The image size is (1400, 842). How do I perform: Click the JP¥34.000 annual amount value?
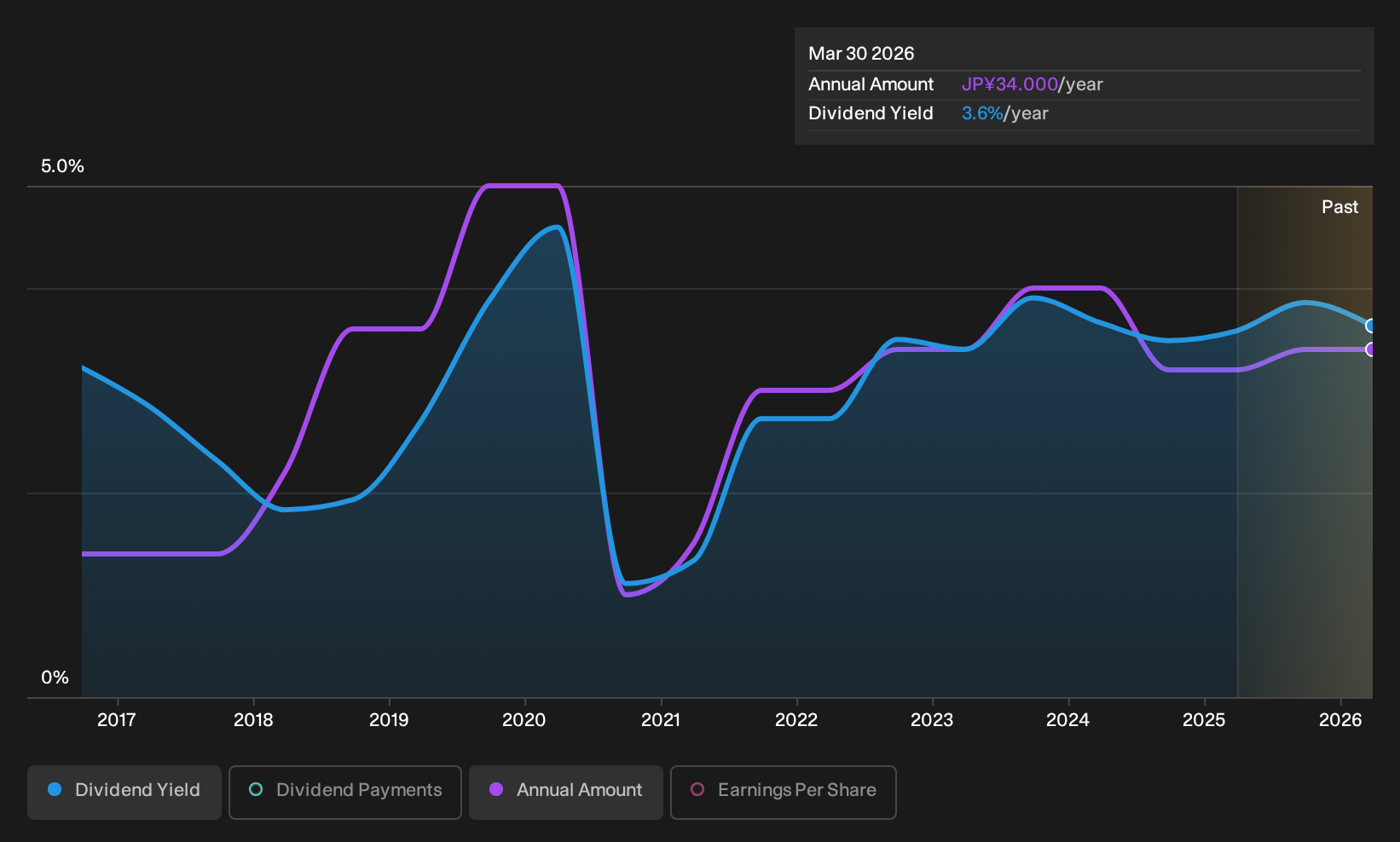(1010, 84)
